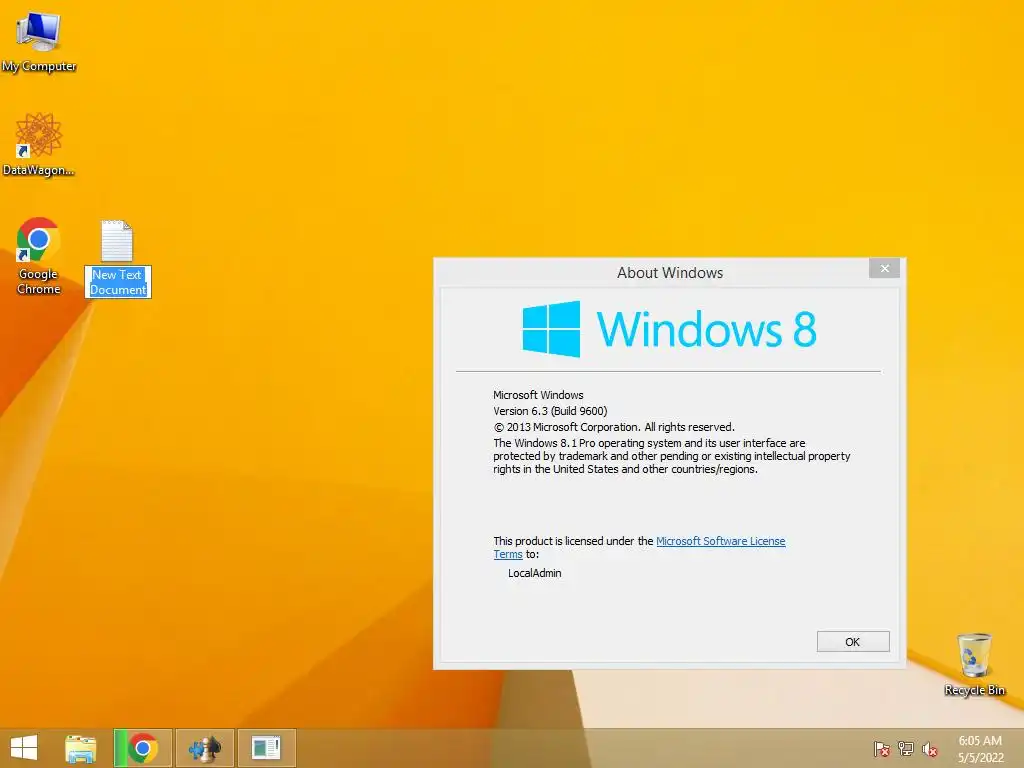This screenshot has width=1024, height=768.
Task: Open the chess piece app on taskbar
Action: point(204,748)
